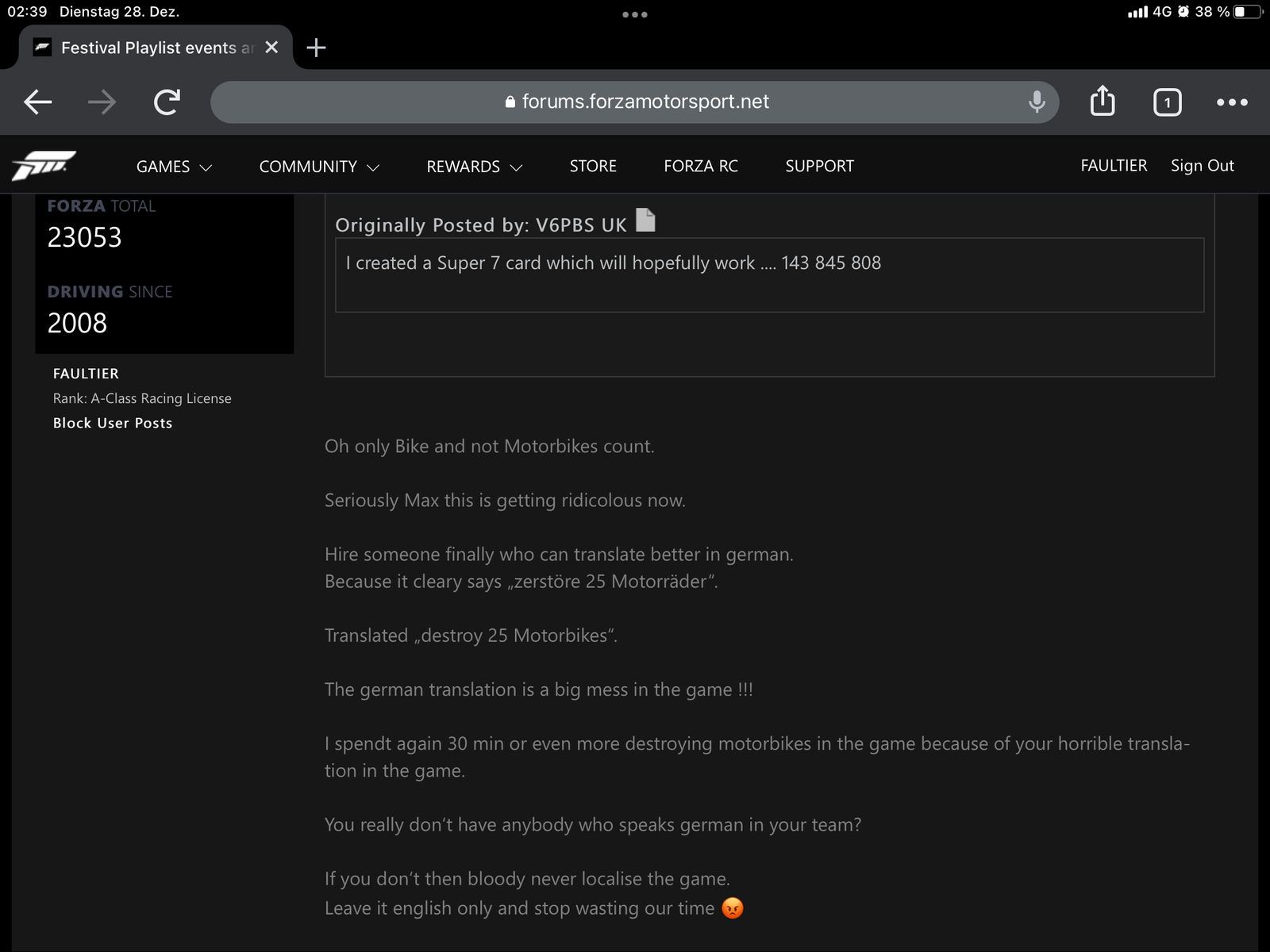Tap the lock icon beside the URL

point(510,102)
